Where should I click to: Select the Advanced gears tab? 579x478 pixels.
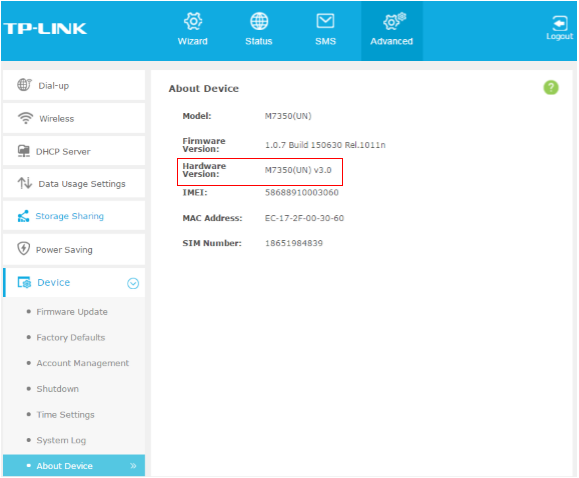392,30
